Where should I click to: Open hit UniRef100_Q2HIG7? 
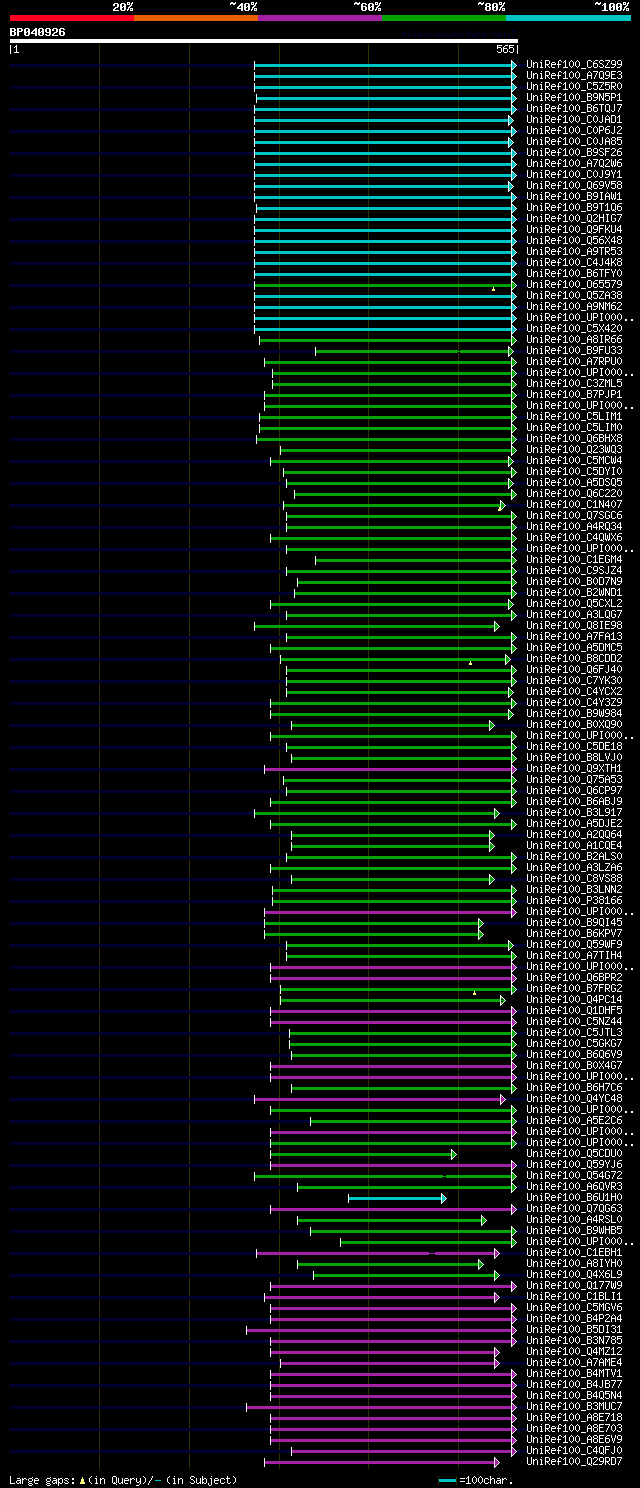pos(575,218)
